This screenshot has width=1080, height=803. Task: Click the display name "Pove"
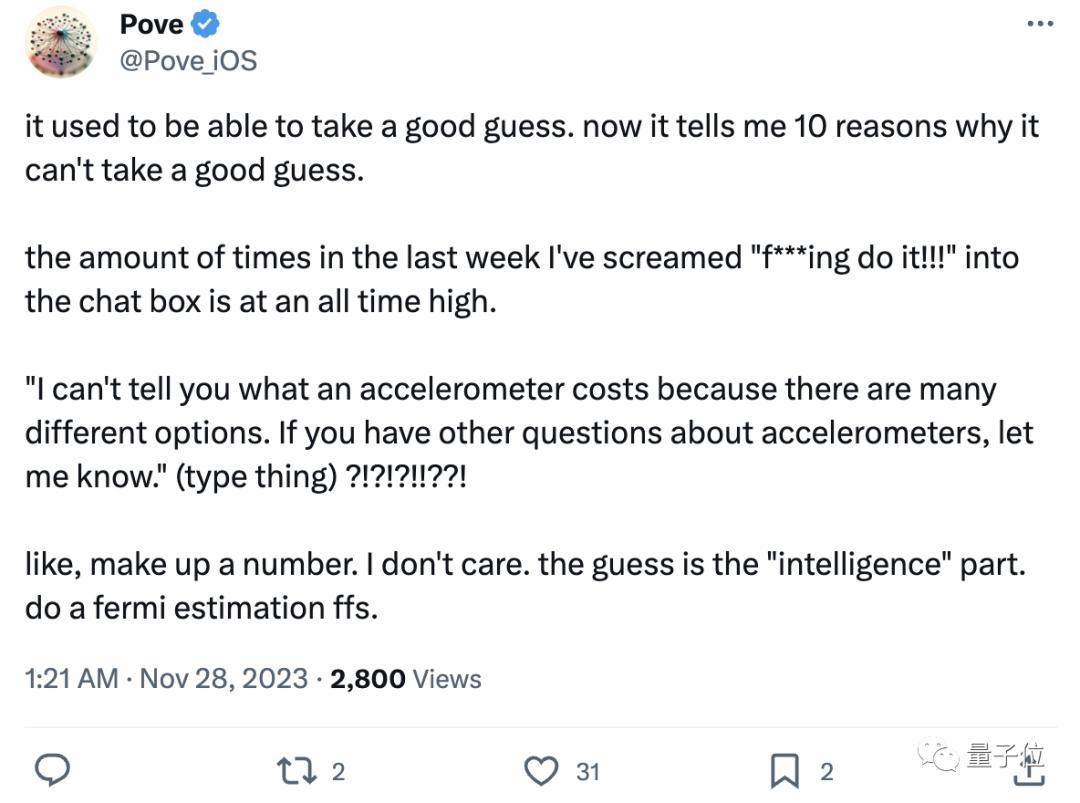pyautogui.click(x=151, y=24)
